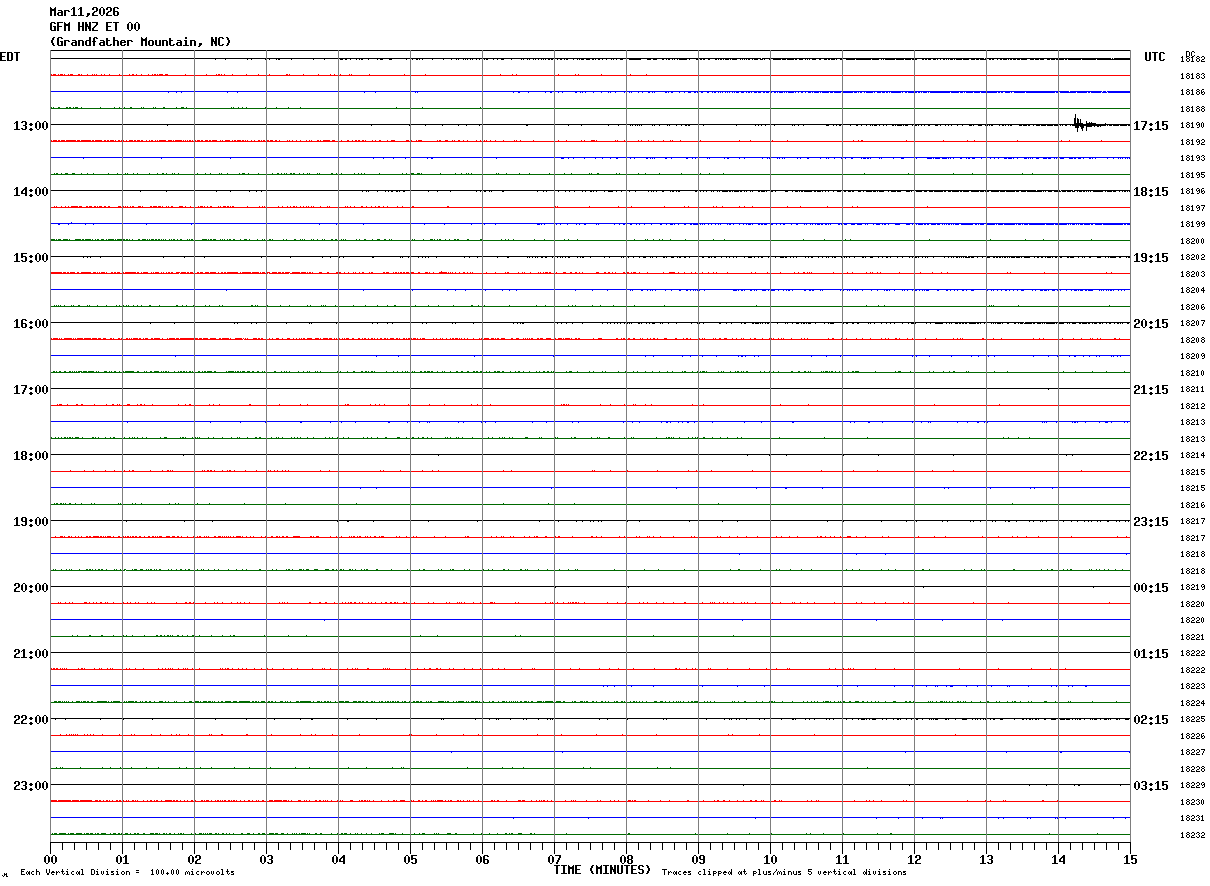The height and width of the screenshot is (886, 1210).
Task: Click minute 11 on the time axis
Action: click(x=842, y=859)
